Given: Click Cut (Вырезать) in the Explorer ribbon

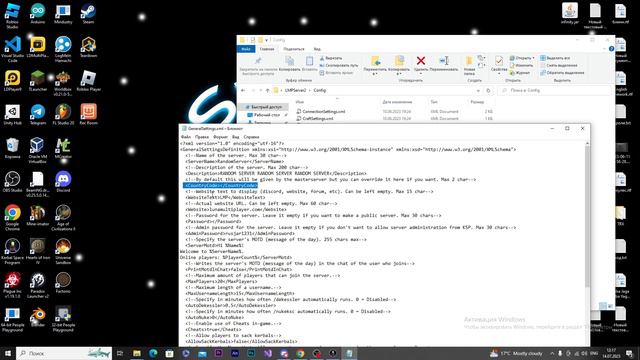Looking at the screenshot, I should click(331, 58).
